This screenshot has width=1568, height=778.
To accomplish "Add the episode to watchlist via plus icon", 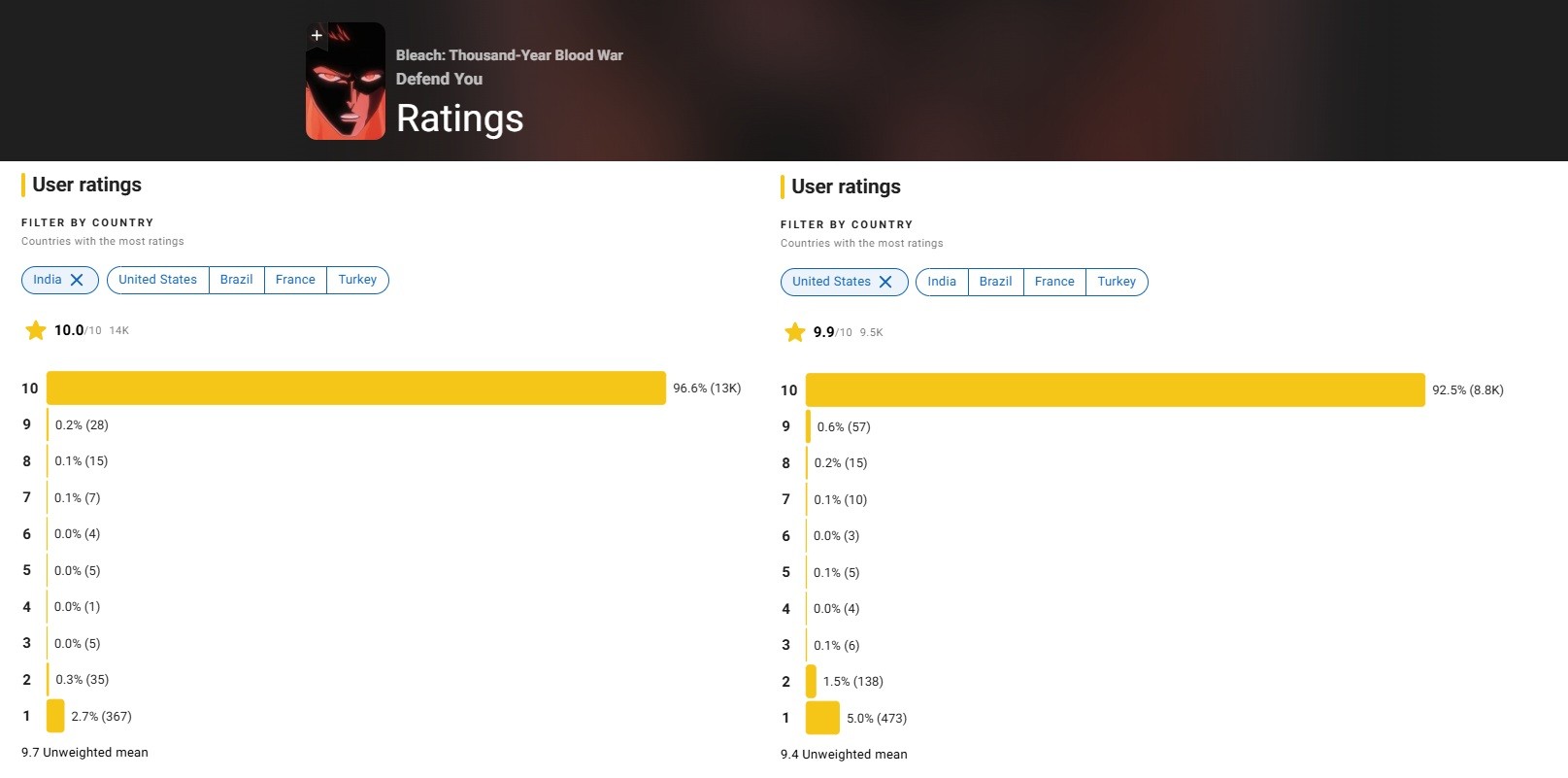I will click(x=317, y=35).
